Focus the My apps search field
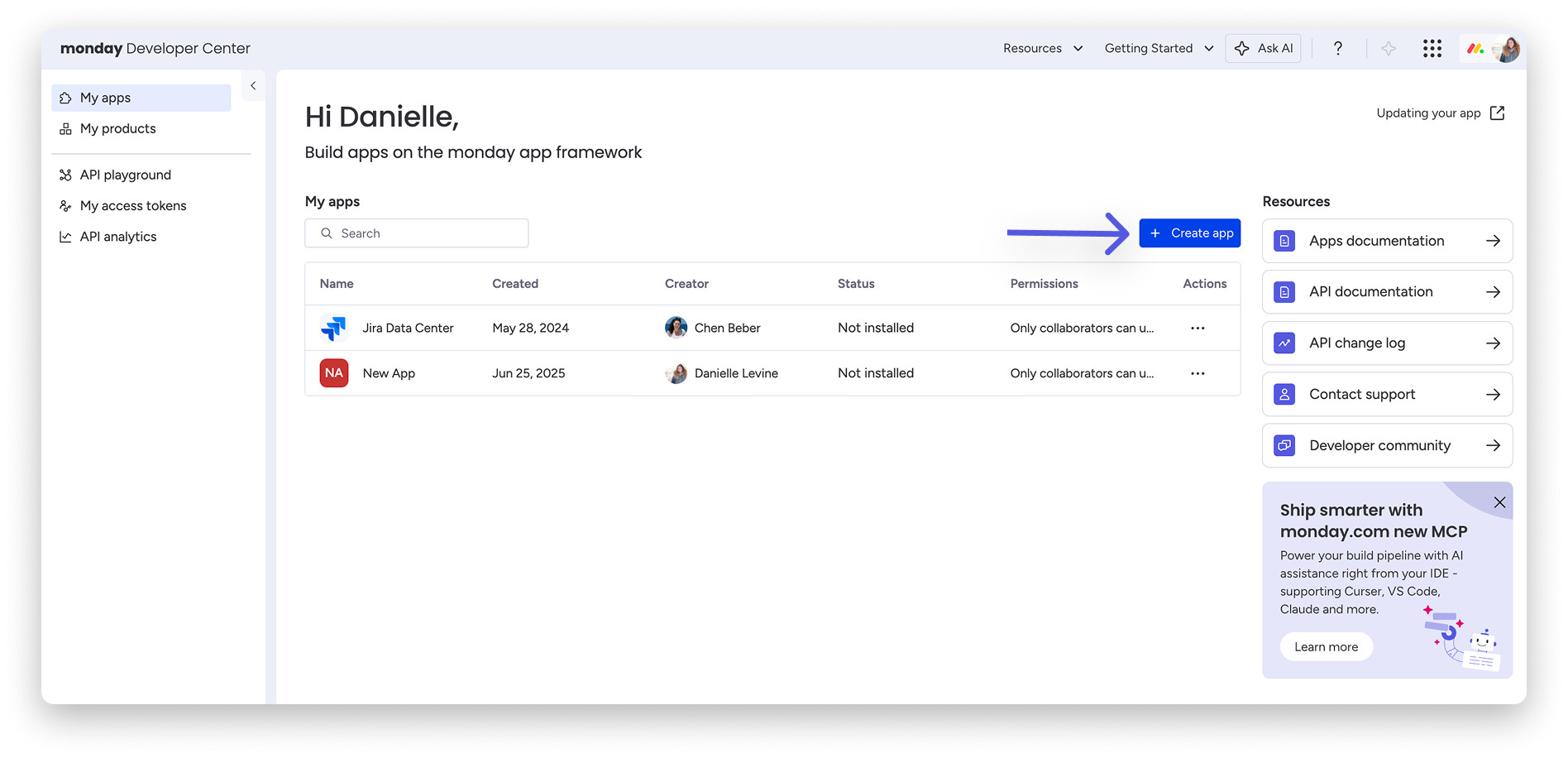1568x758 pixels. tap(417, 233)
